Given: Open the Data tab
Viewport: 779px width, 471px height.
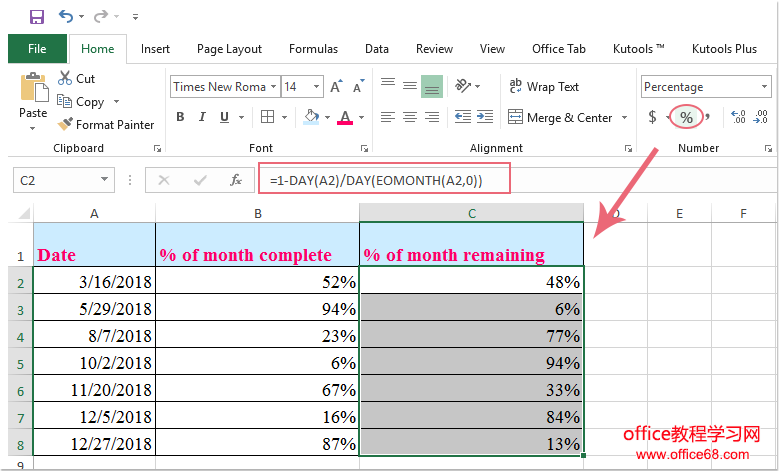Looking at the screenshot, I should pos(377,49).
